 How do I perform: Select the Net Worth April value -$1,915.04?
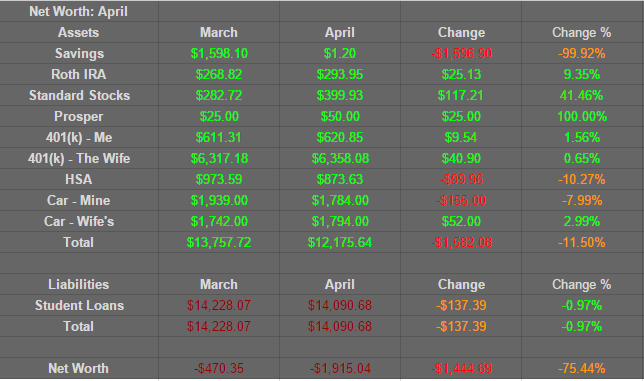tap(340, 368)
